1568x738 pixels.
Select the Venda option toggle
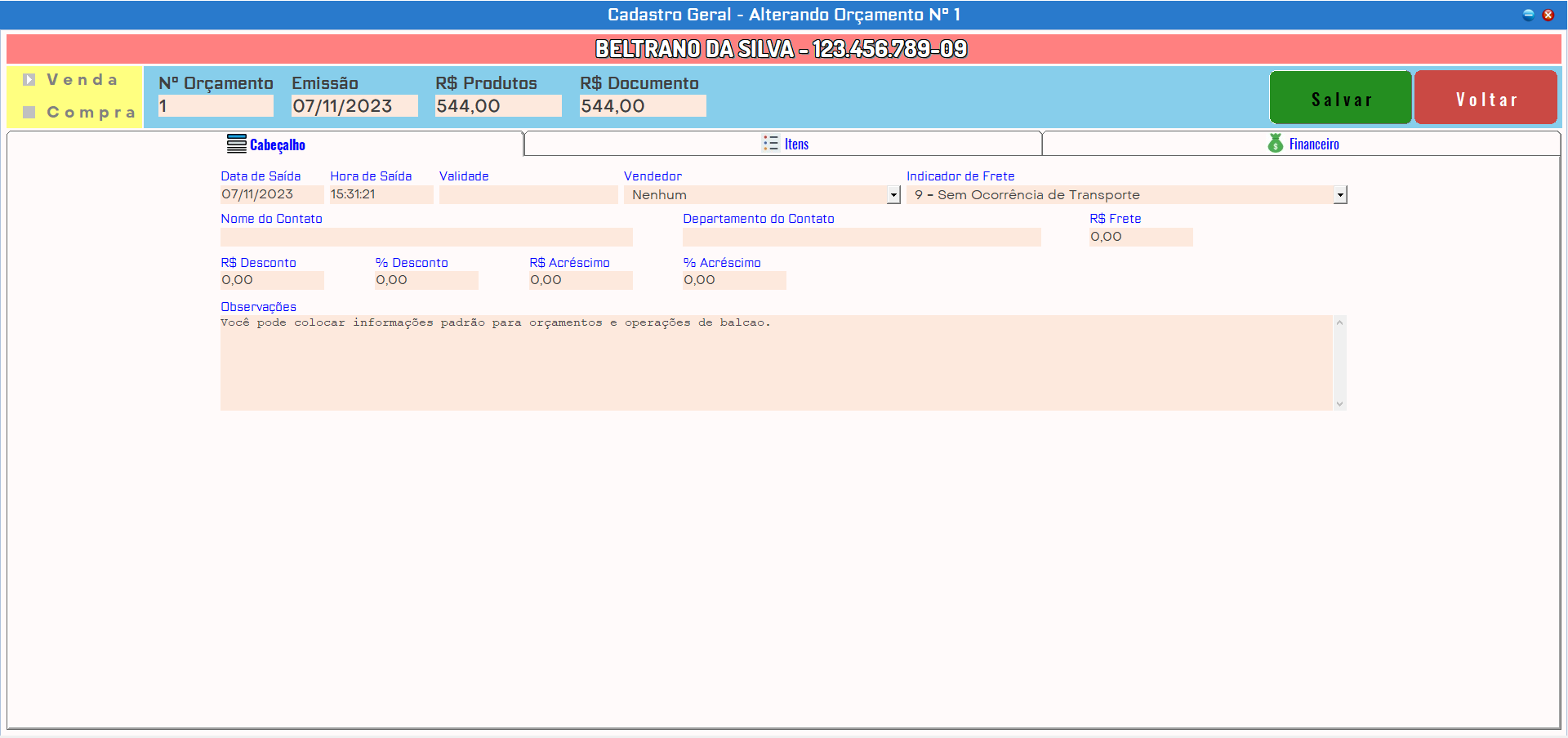tap(29, 79)
